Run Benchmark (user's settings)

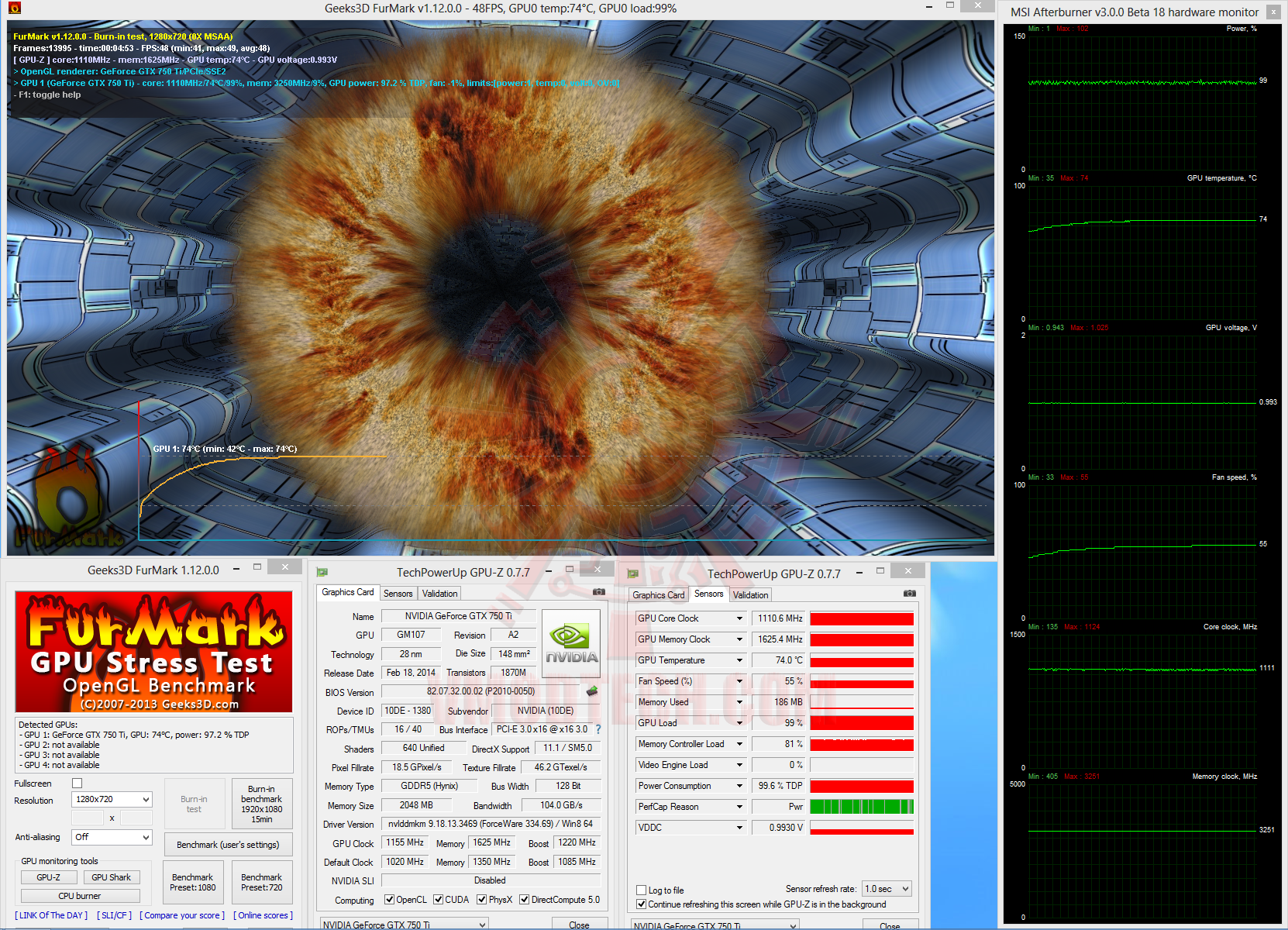(x=228, y=845)
